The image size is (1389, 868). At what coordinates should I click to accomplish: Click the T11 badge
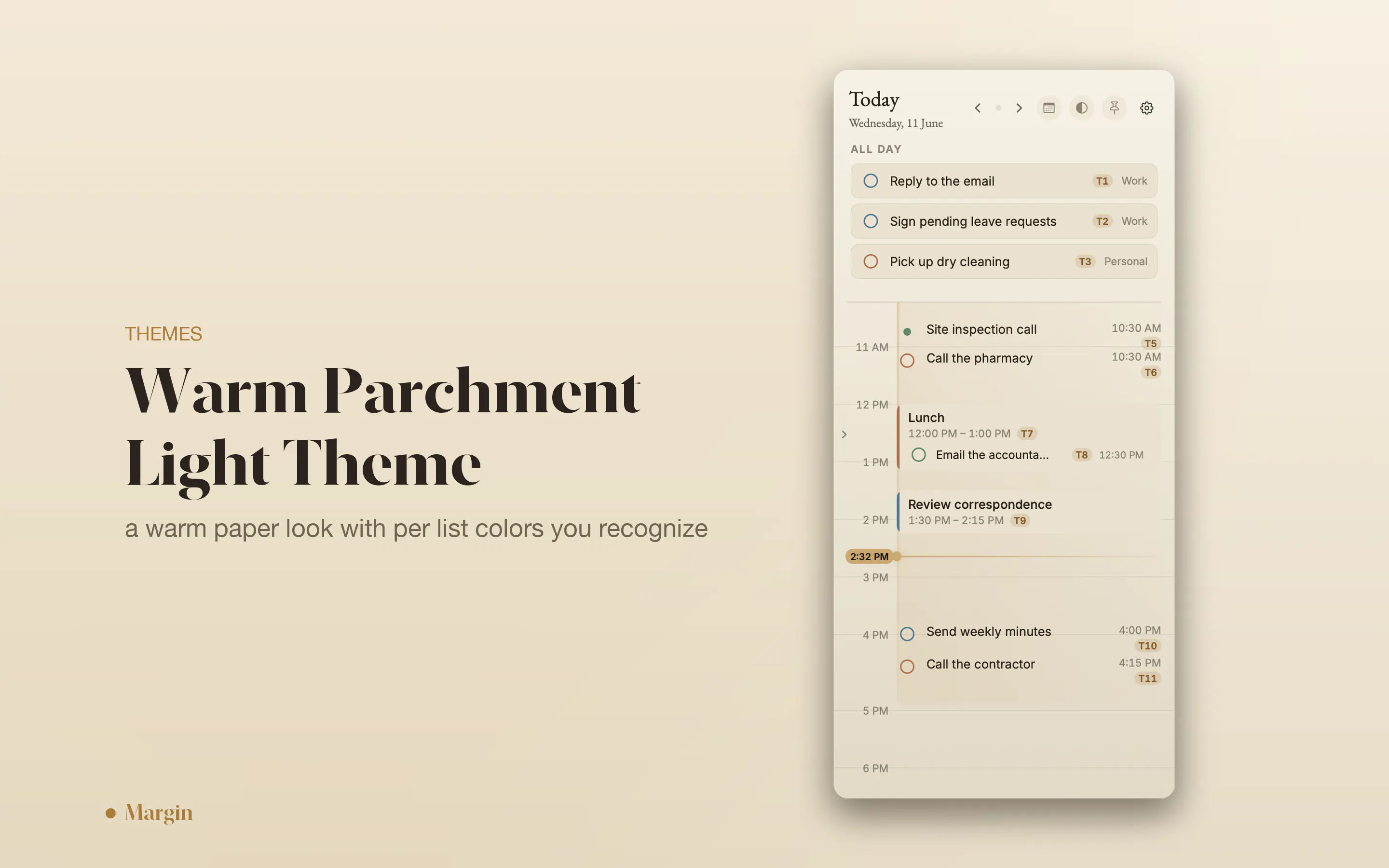pyautogui.click(x=1147, y=678)
